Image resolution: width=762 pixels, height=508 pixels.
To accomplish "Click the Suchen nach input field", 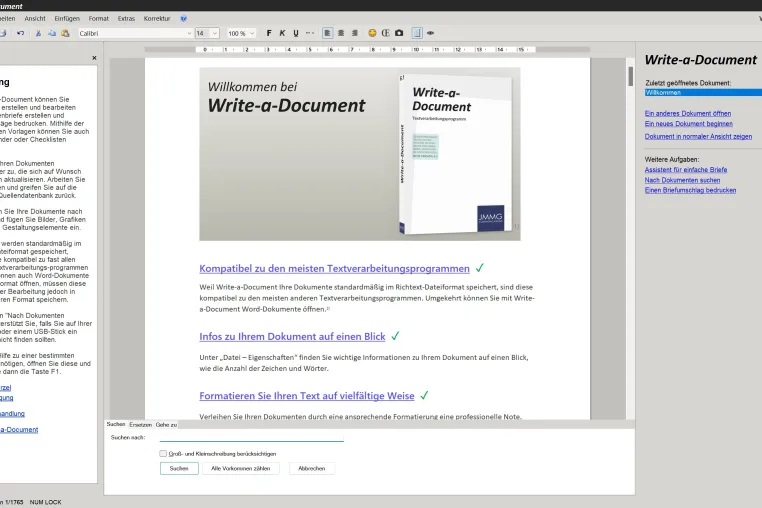I will (252, 437).
